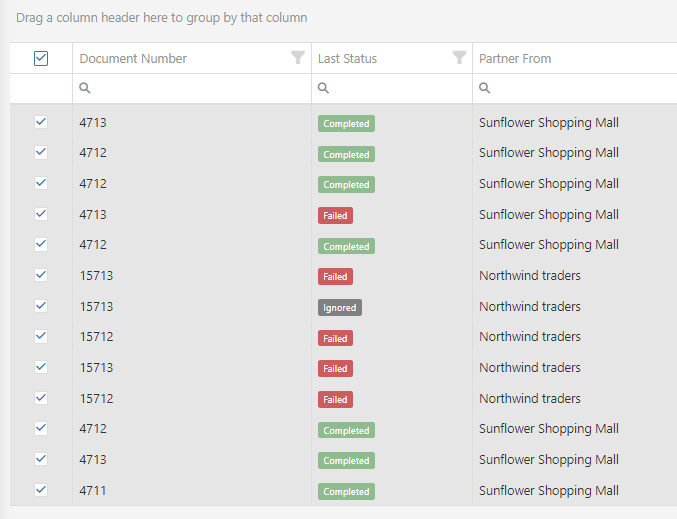The width and height of the screenshot is (677, 519).
Task: Open the Last Status header filter icon
Action: point(459,58)
